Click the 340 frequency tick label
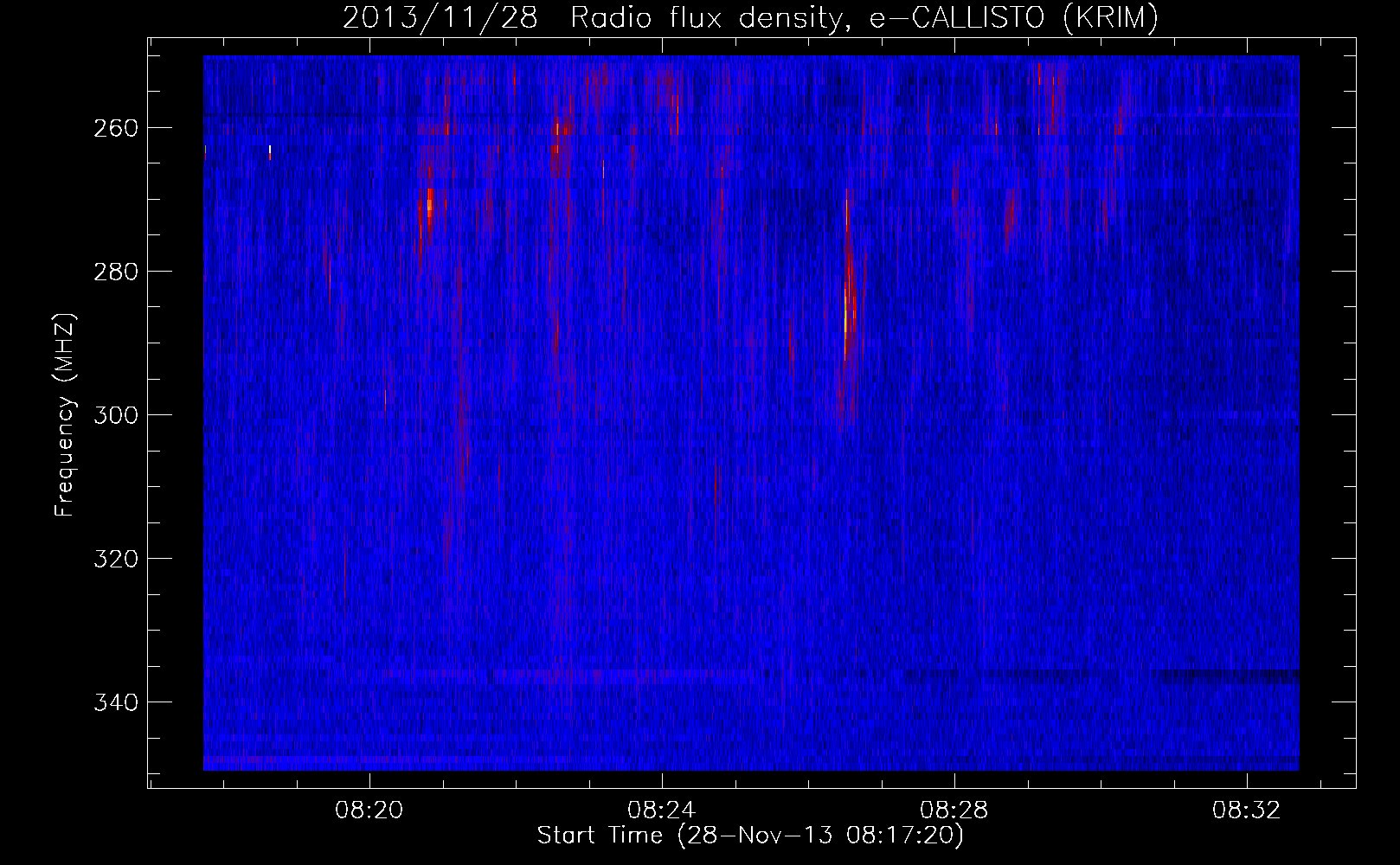 (114, 702)
